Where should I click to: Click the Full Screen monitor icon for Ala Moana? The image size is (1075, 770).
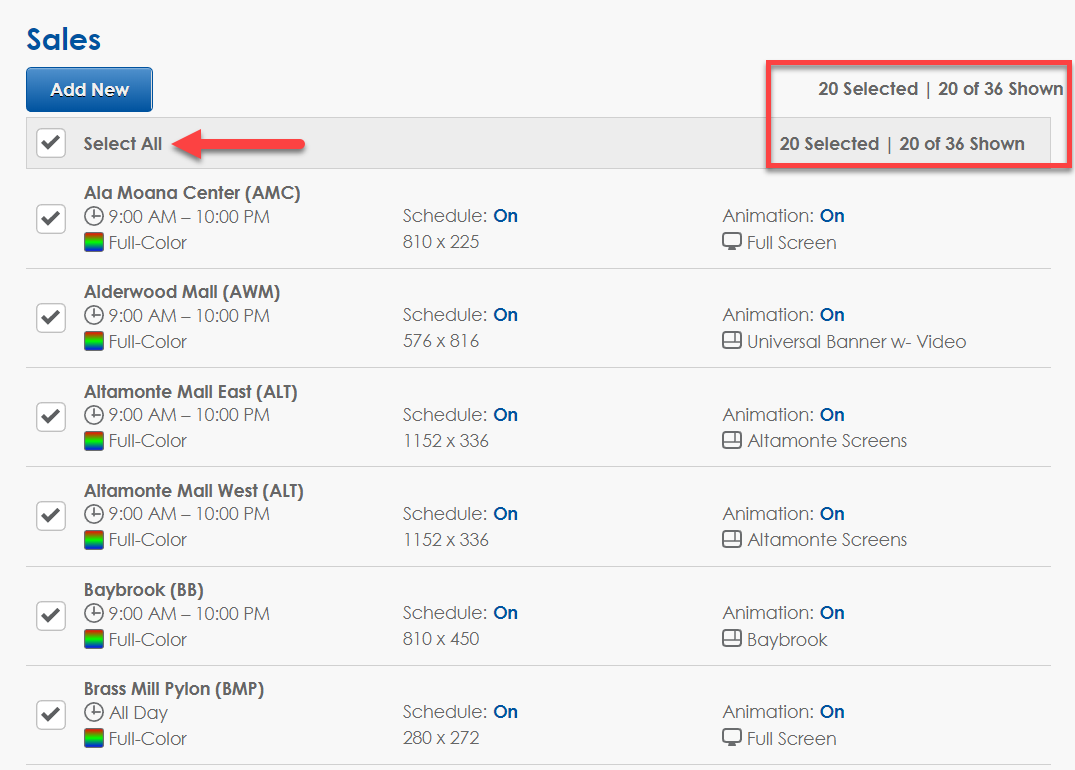point(732,242)
